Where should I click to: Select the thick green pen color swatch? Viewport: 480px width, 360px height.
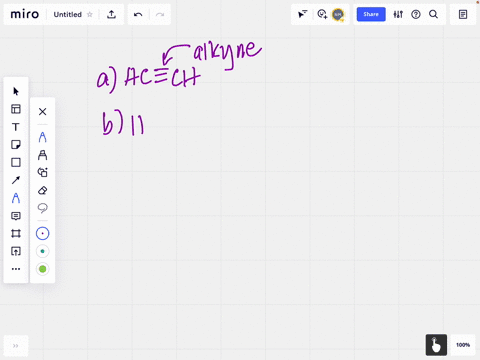42,269
